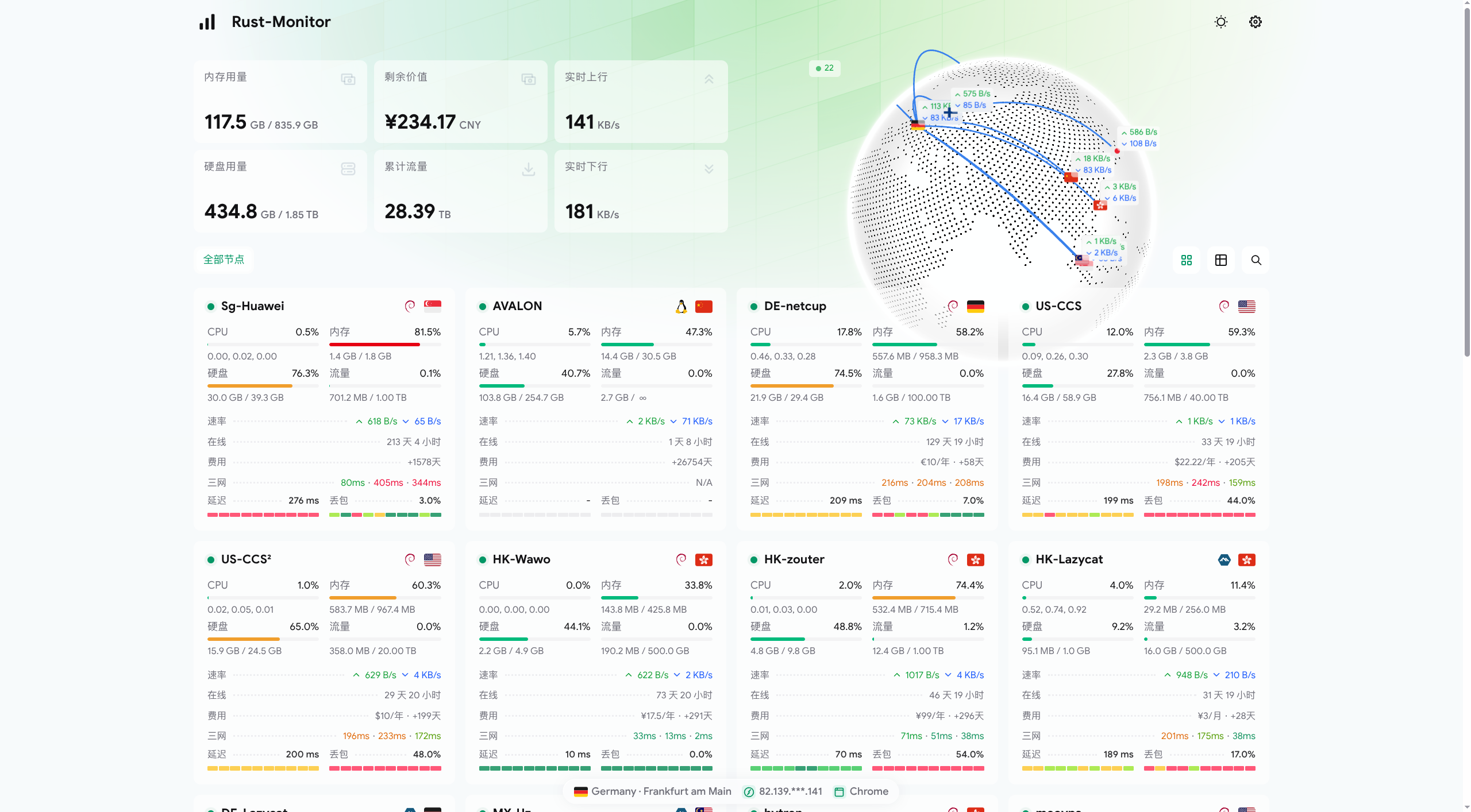The image size is (1471, 812).
Task: Click the page vertical scrollbar
Action: coord(1466,184)
